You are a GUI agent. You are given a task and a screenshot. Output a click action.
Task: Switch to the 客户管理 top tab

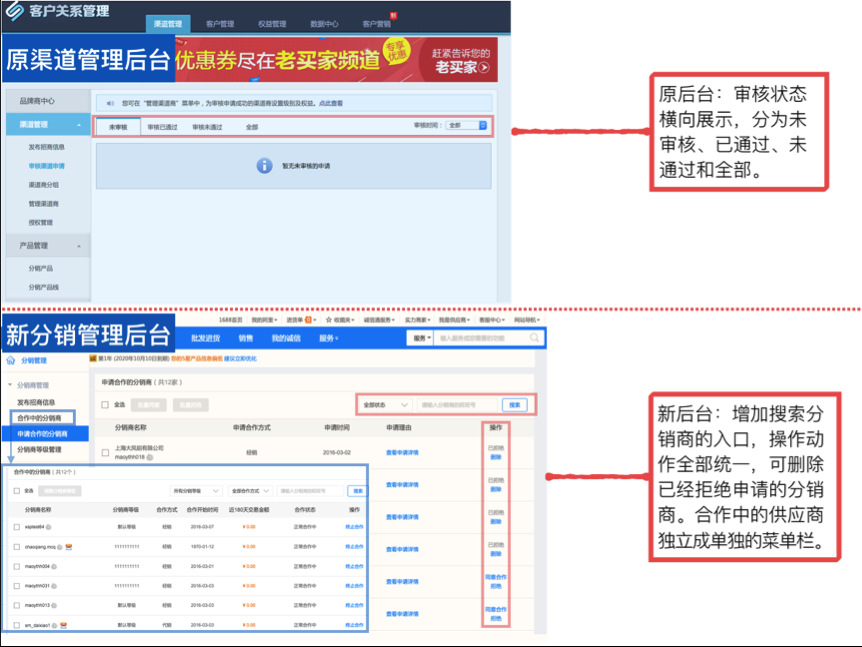[219, 23]
